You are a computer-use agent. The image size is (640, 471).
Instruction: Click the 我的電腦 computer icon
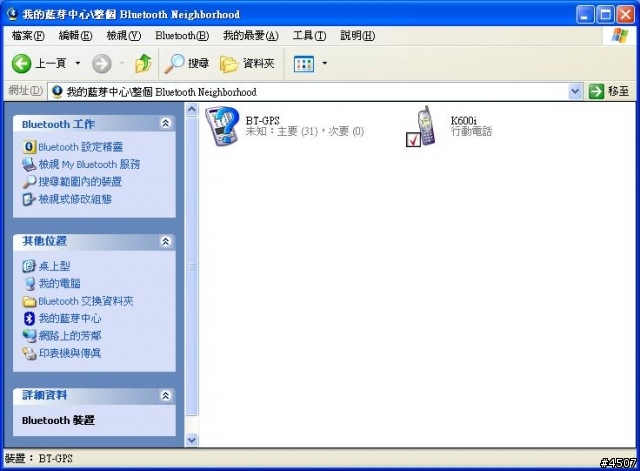(x=29, y=284)
